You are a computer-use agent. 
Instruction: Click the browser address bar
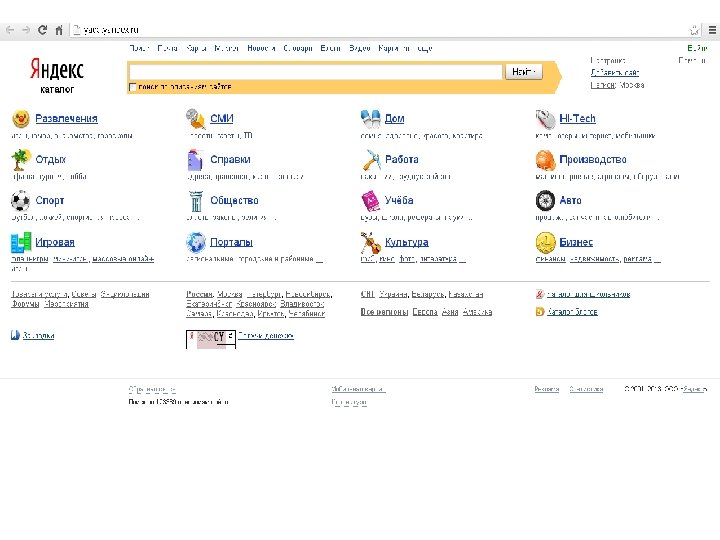[379, 30]
